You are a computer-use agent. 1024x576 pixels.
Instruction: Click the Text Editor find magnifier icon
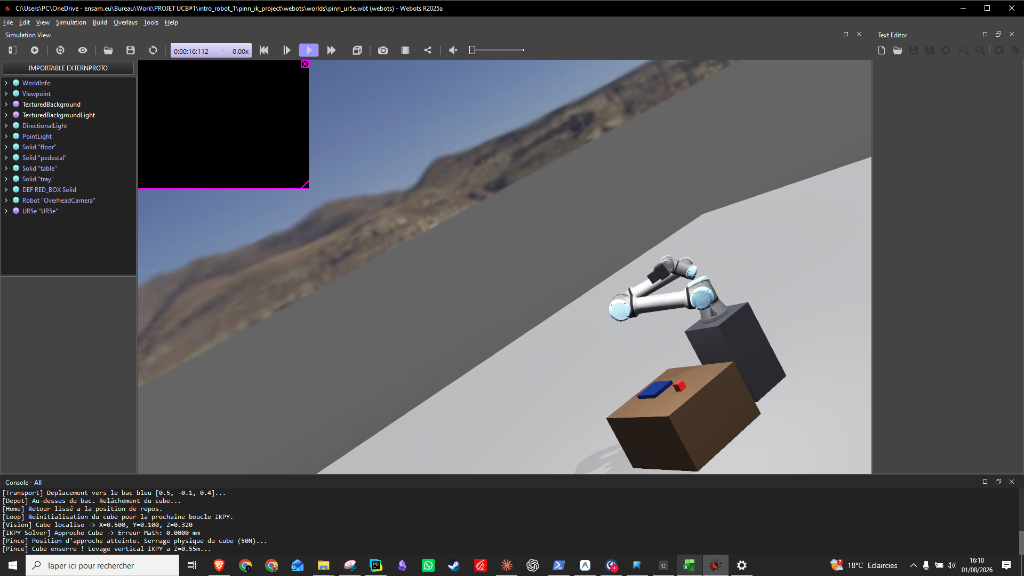click(964, 50)
